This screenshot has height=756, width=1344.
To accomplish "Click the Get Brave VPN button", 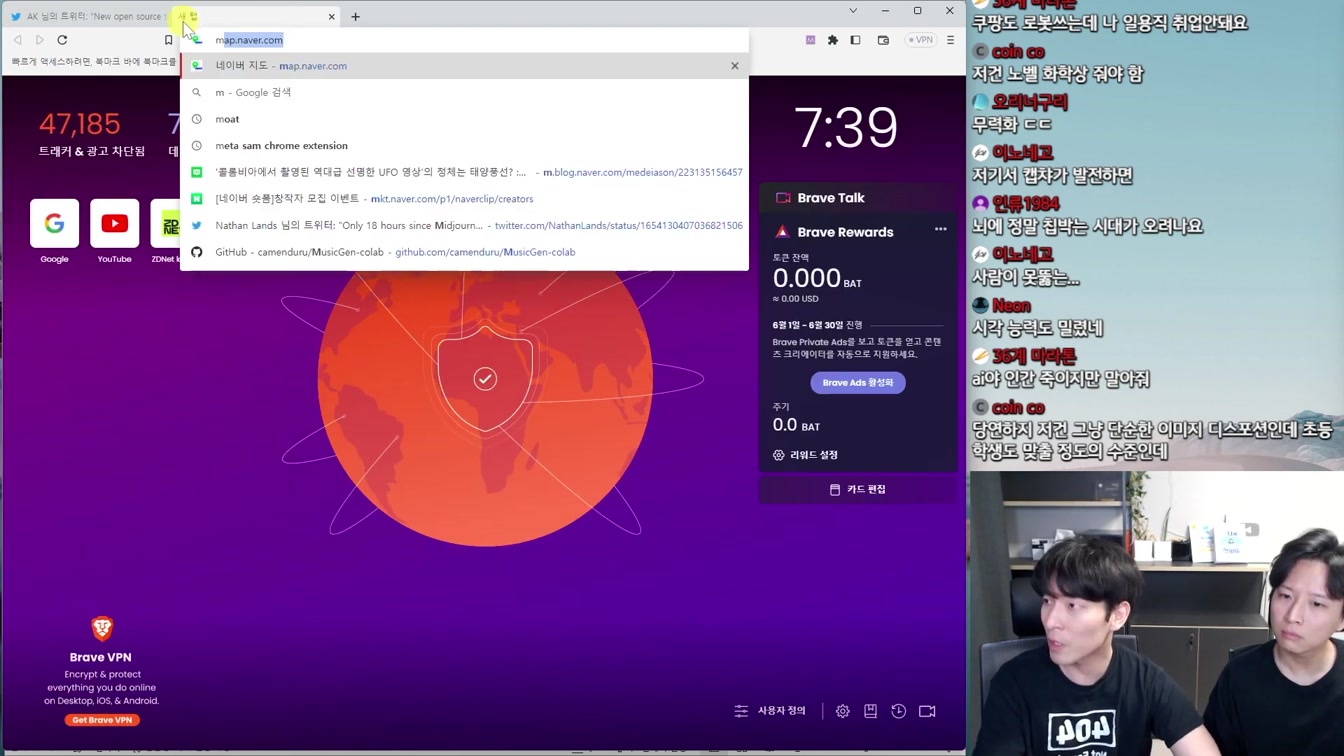I will 102,720.
